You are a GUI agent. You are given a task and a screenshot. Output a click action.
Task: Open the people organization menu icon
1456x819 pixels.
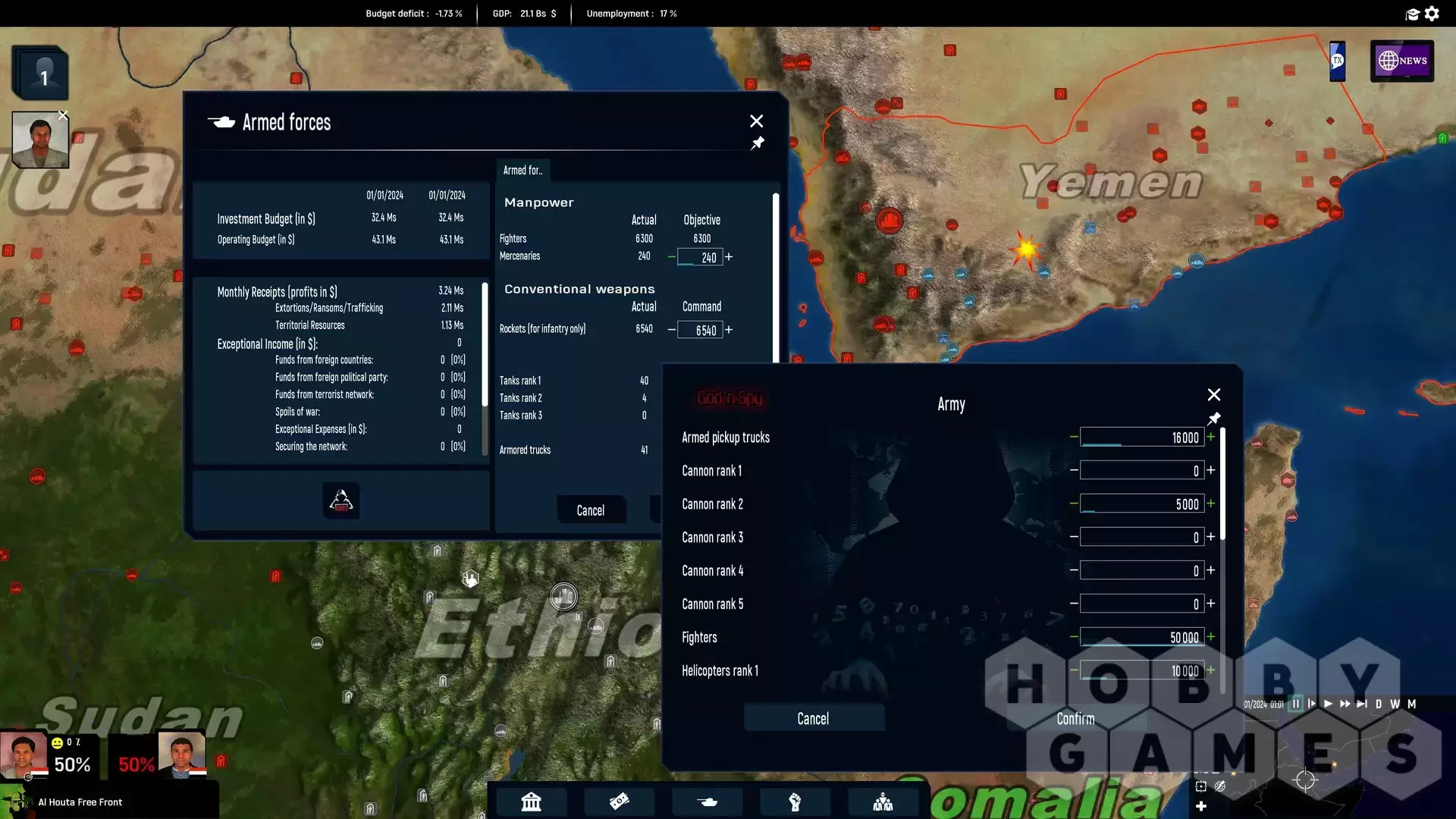(x=883, y=802)
